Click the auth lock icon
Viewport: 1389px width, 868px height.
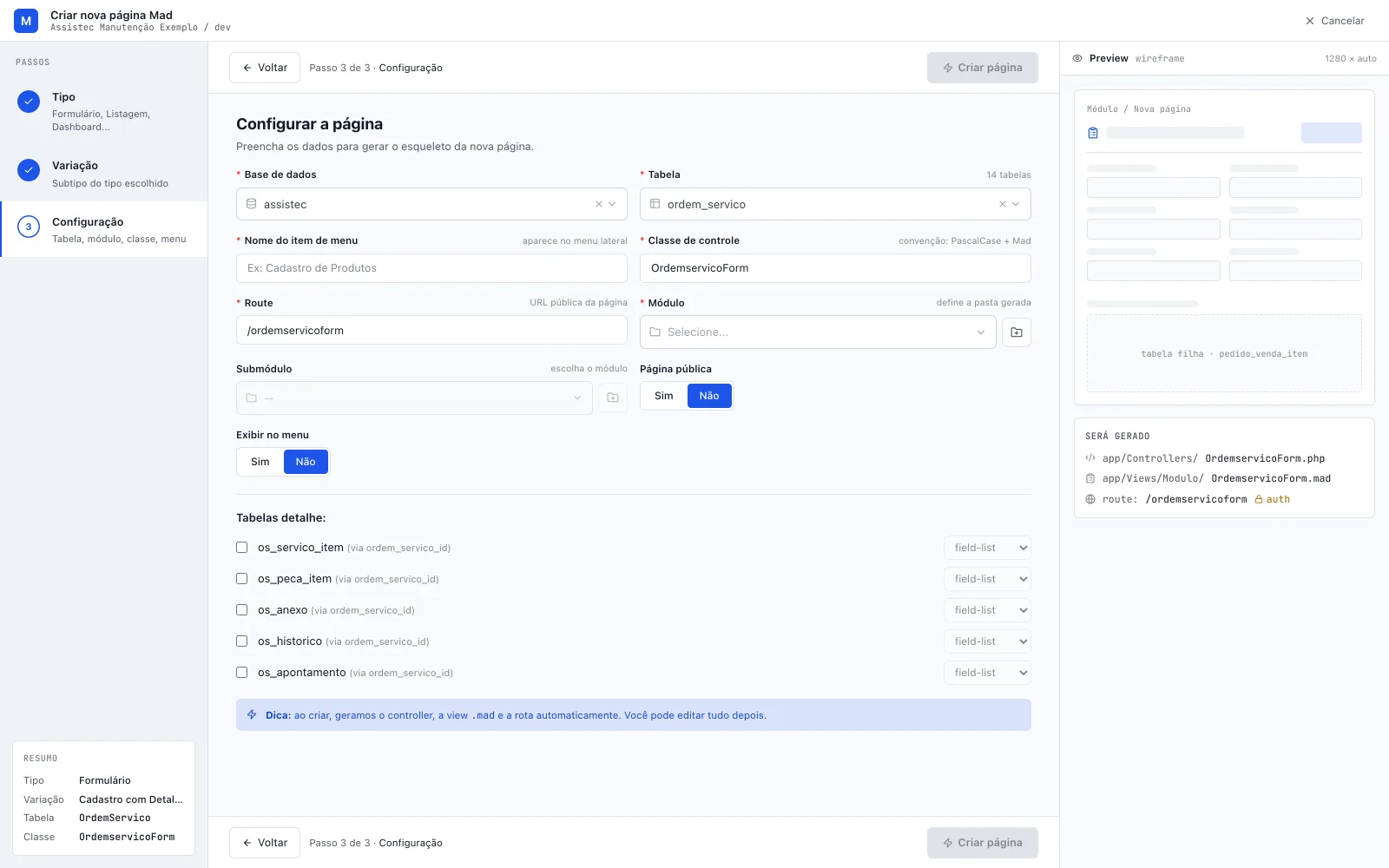1259,499
